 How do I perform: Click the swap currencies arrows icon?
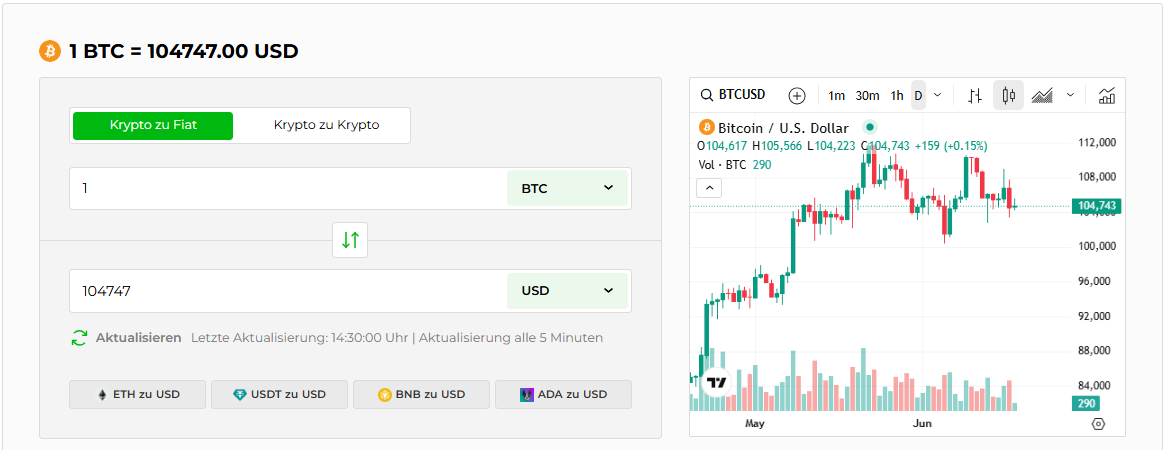click(x=350, y=240)
